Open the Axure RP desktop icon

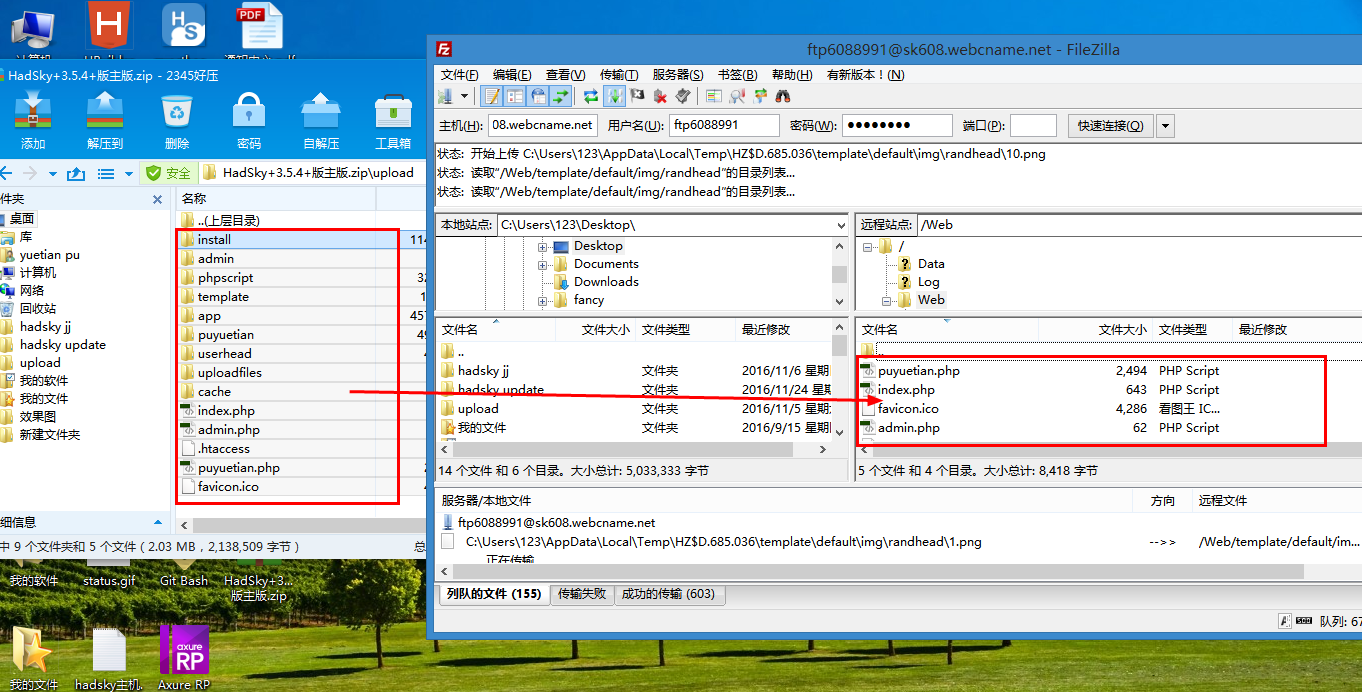click(184, 658)
